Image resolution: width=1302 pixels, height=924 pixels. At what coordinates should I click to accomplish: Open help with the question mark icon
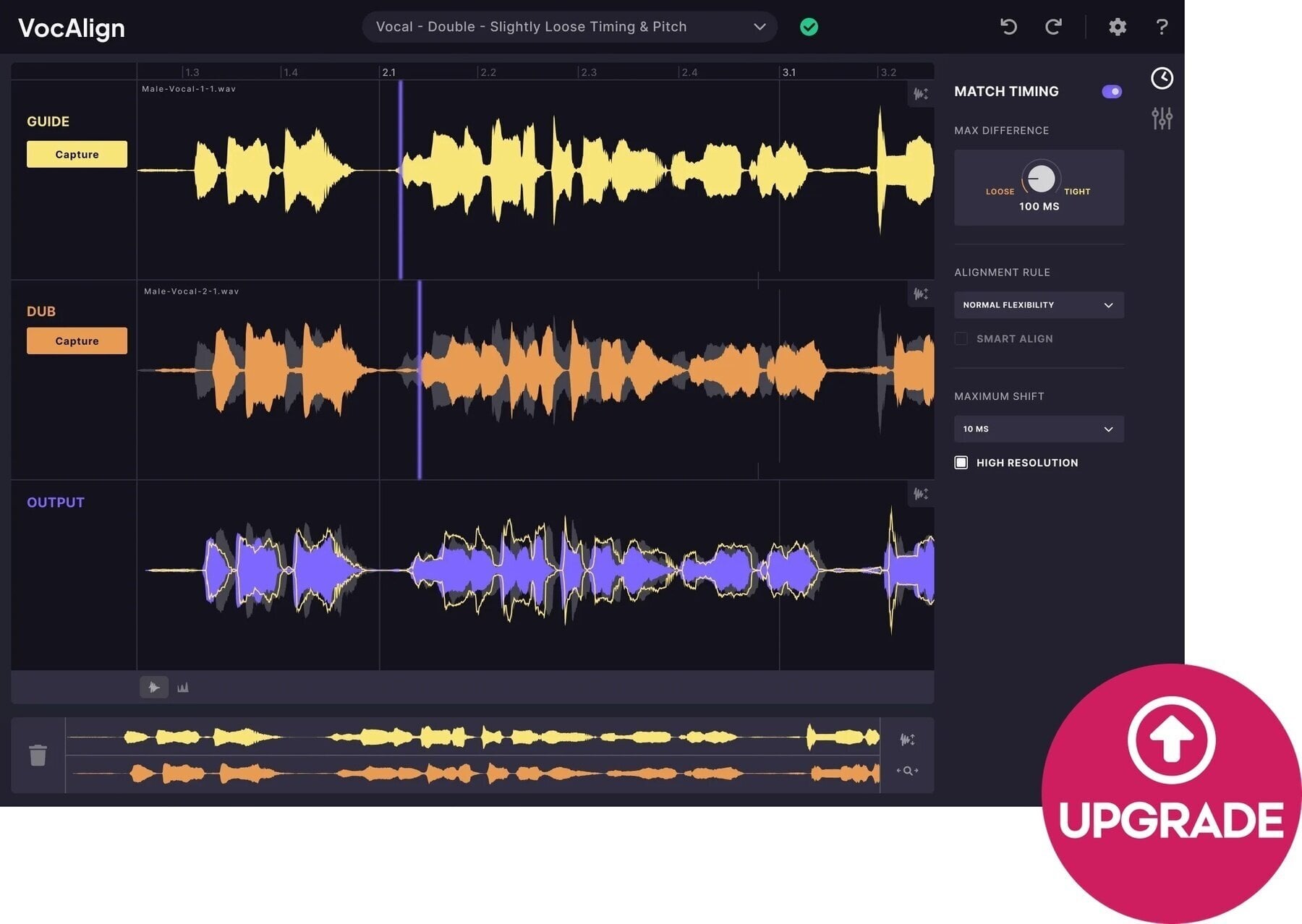click(x=1162, y=27)
